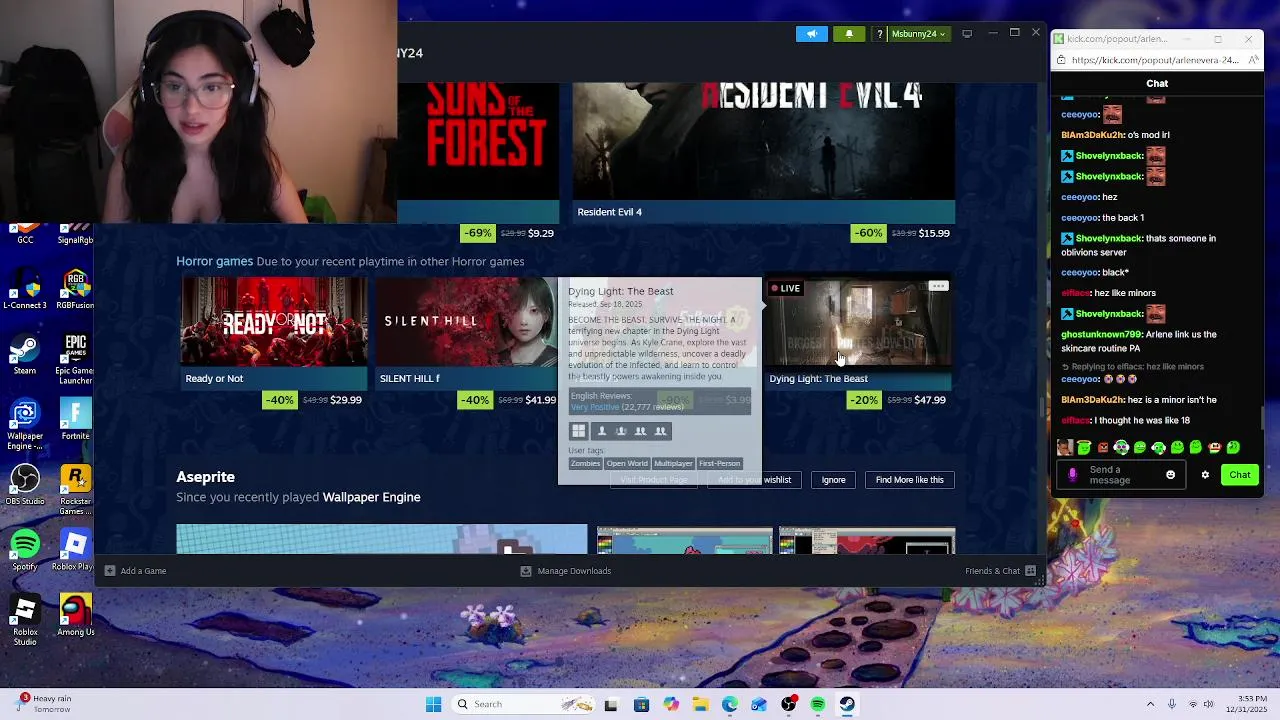The height and width of the screenshot is (720, 1280).
Task: Click the $41.99 SILENT HILL f price
Action: point(541,400)
